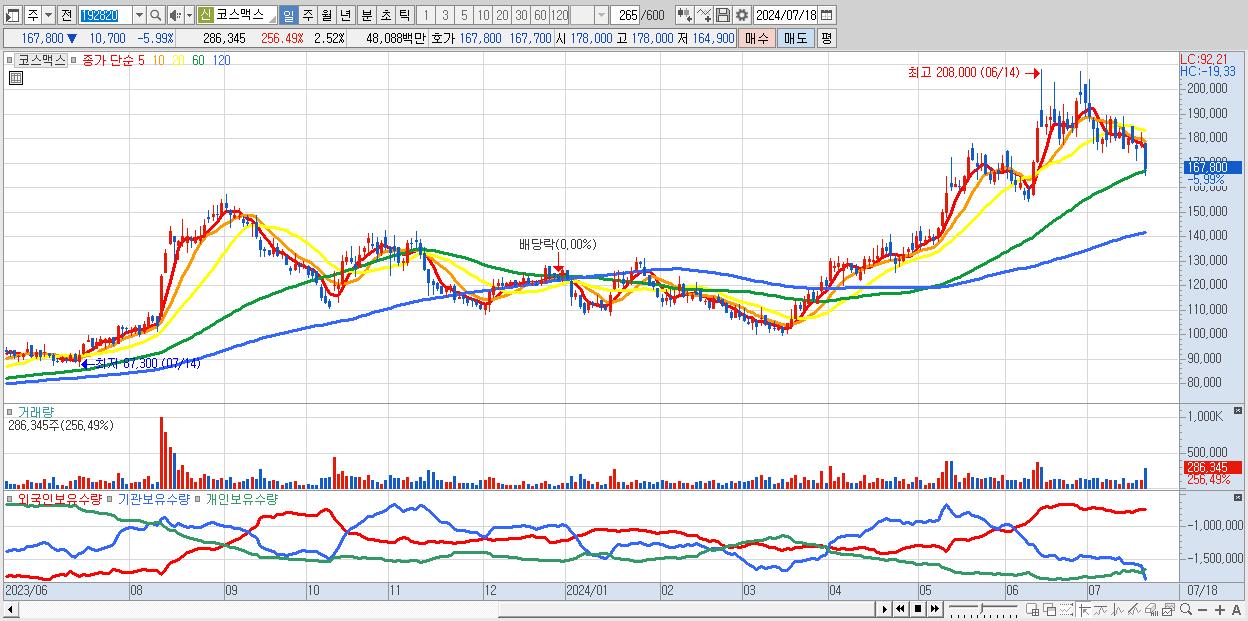The height and width of the screenshot is (621, 1248).
Task: Click the 매수 buy button
Action: pyautogui.click(x=757, y=38)
